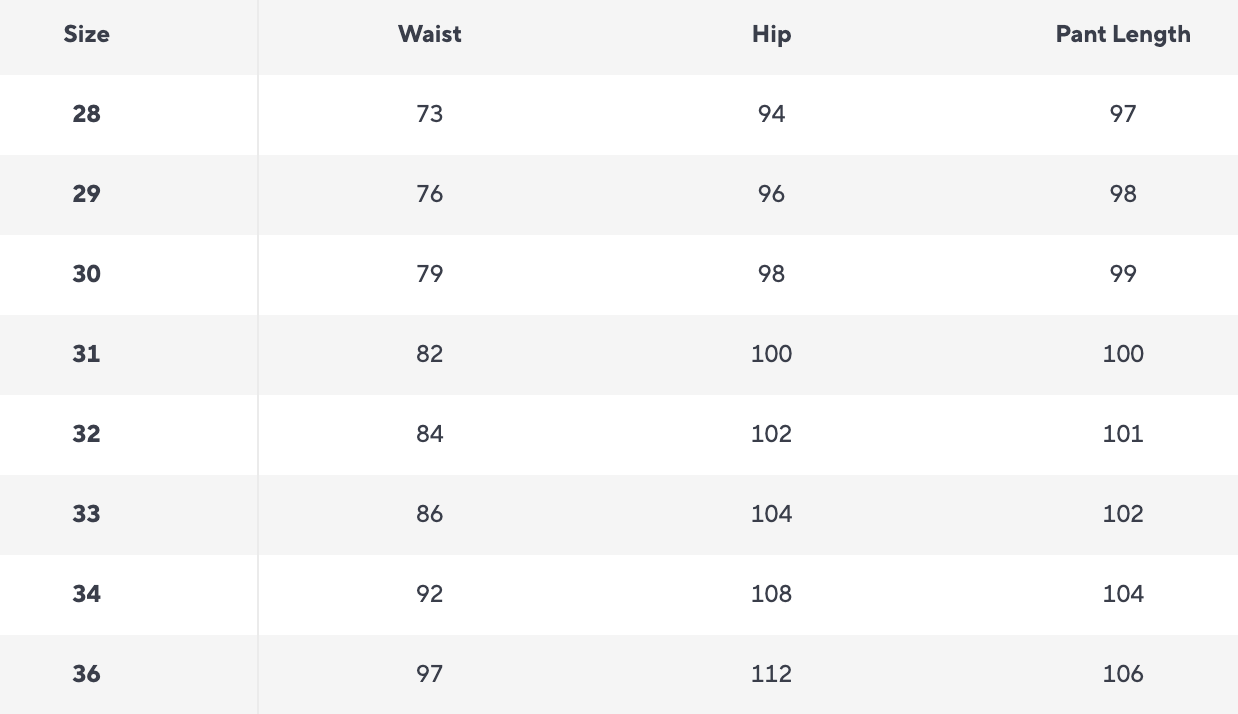Click waist value 79 in size 30 row
The image size is (1238, 714).
(429, 274)
